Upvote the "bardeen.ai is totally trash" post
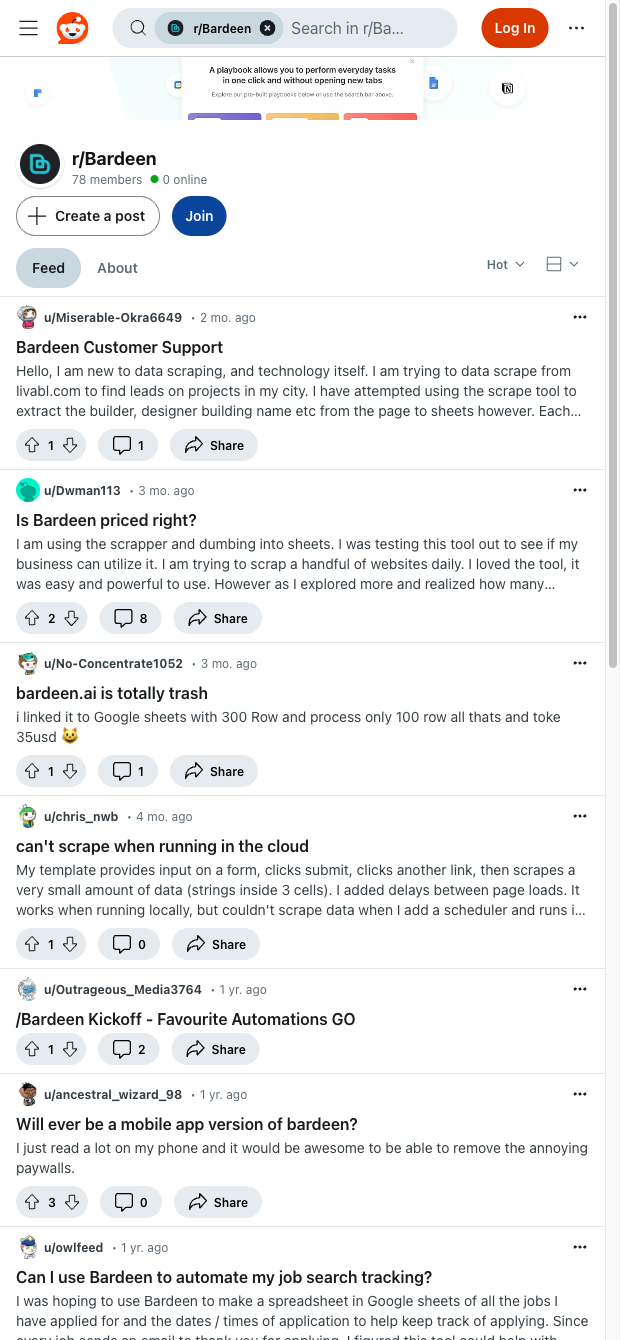This screenshot has width=620, height=1340. (32, 771)
